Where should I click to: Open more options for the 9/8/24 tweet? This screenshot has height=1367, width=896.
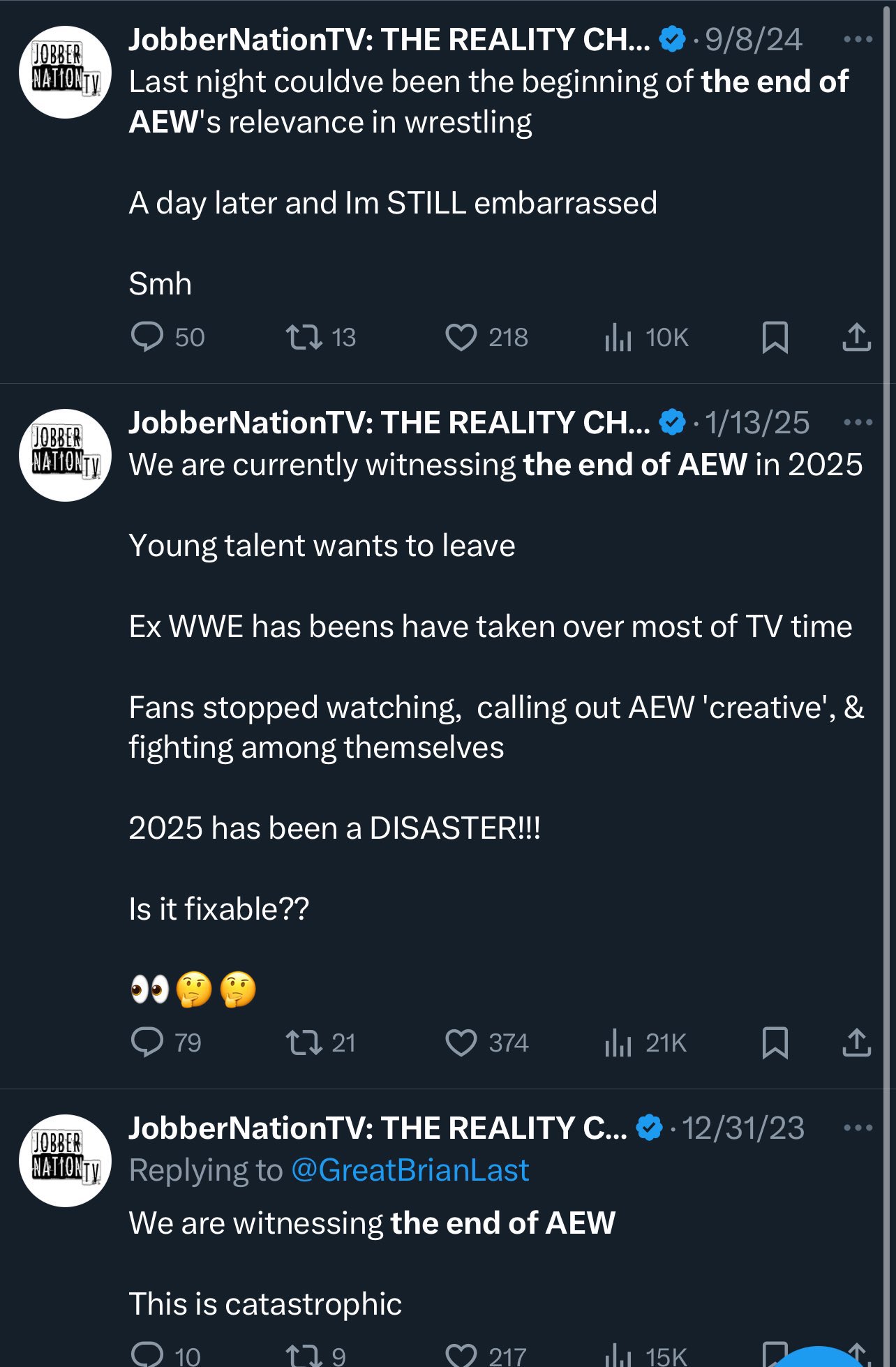click(858, 40)
